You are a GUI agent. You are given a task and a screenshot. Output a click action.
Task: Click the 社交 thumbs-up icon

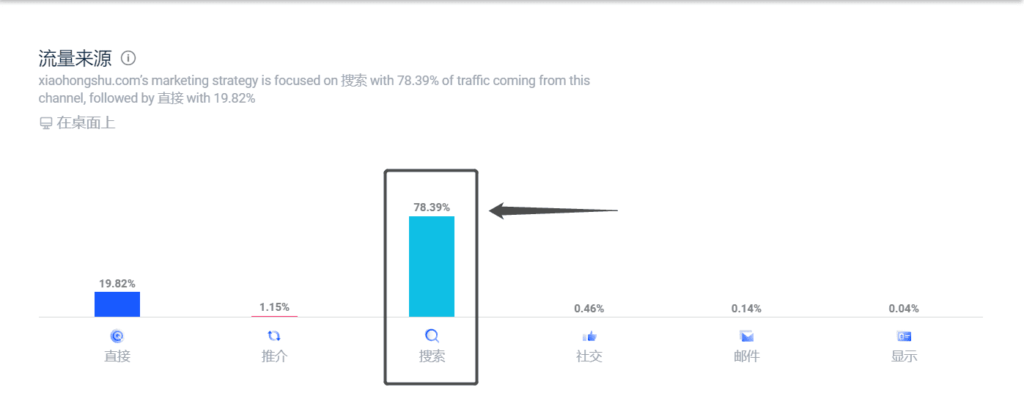(589, 336)
